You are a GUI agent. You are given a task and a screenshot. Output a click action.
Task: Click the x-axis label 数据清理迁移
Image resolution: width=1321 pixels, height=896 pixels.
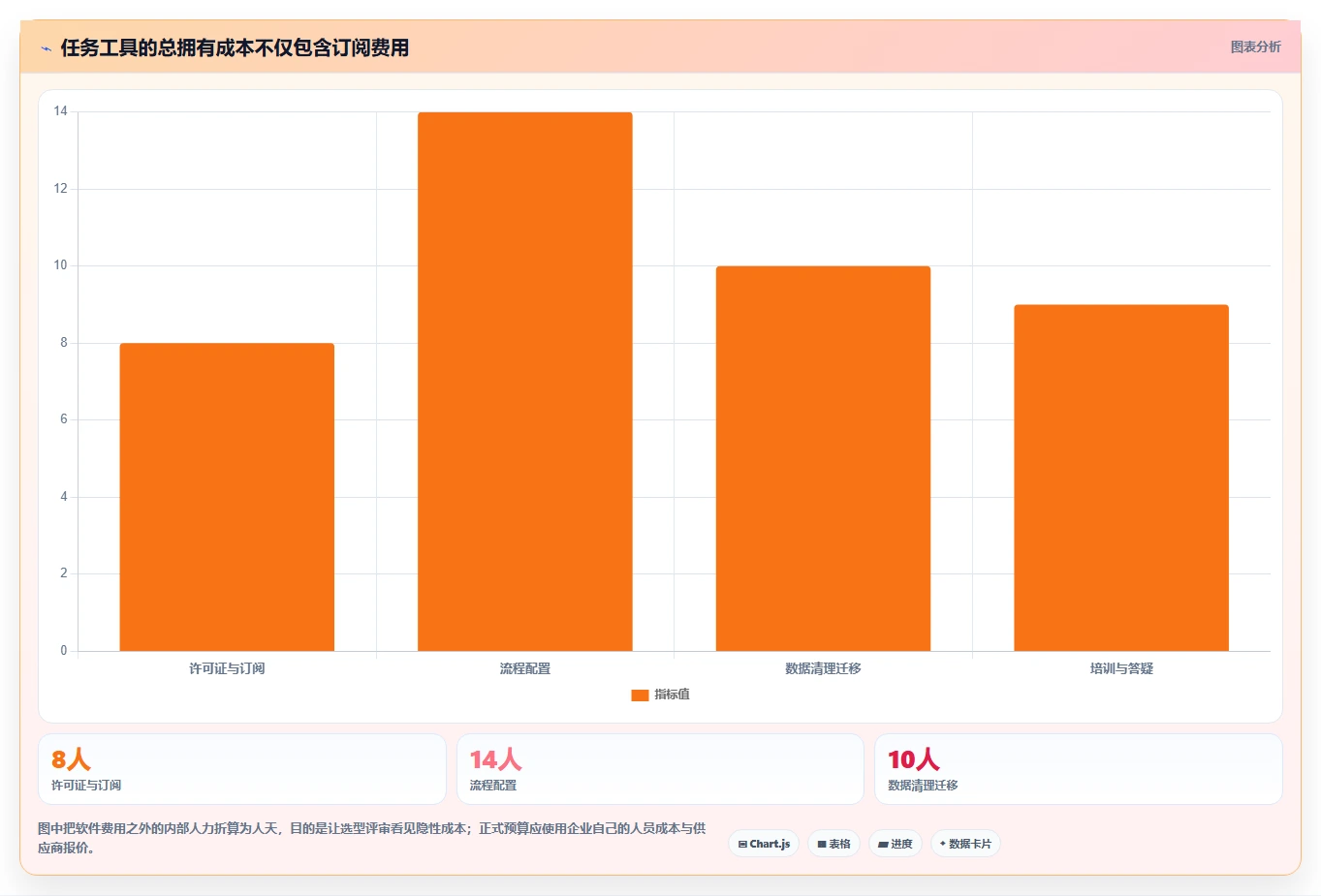pyautogui.click(x=823, y=668)
